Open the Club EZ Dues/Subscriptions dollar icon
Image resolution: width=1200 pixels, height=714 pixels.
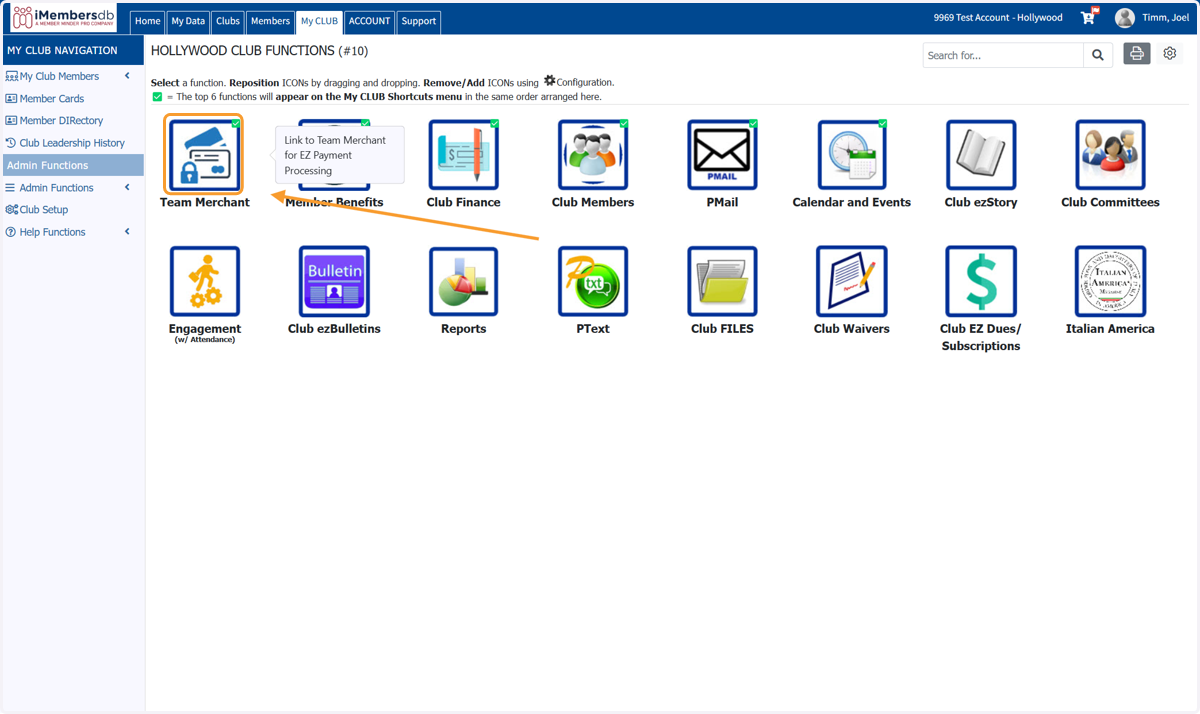coord(981,281)
